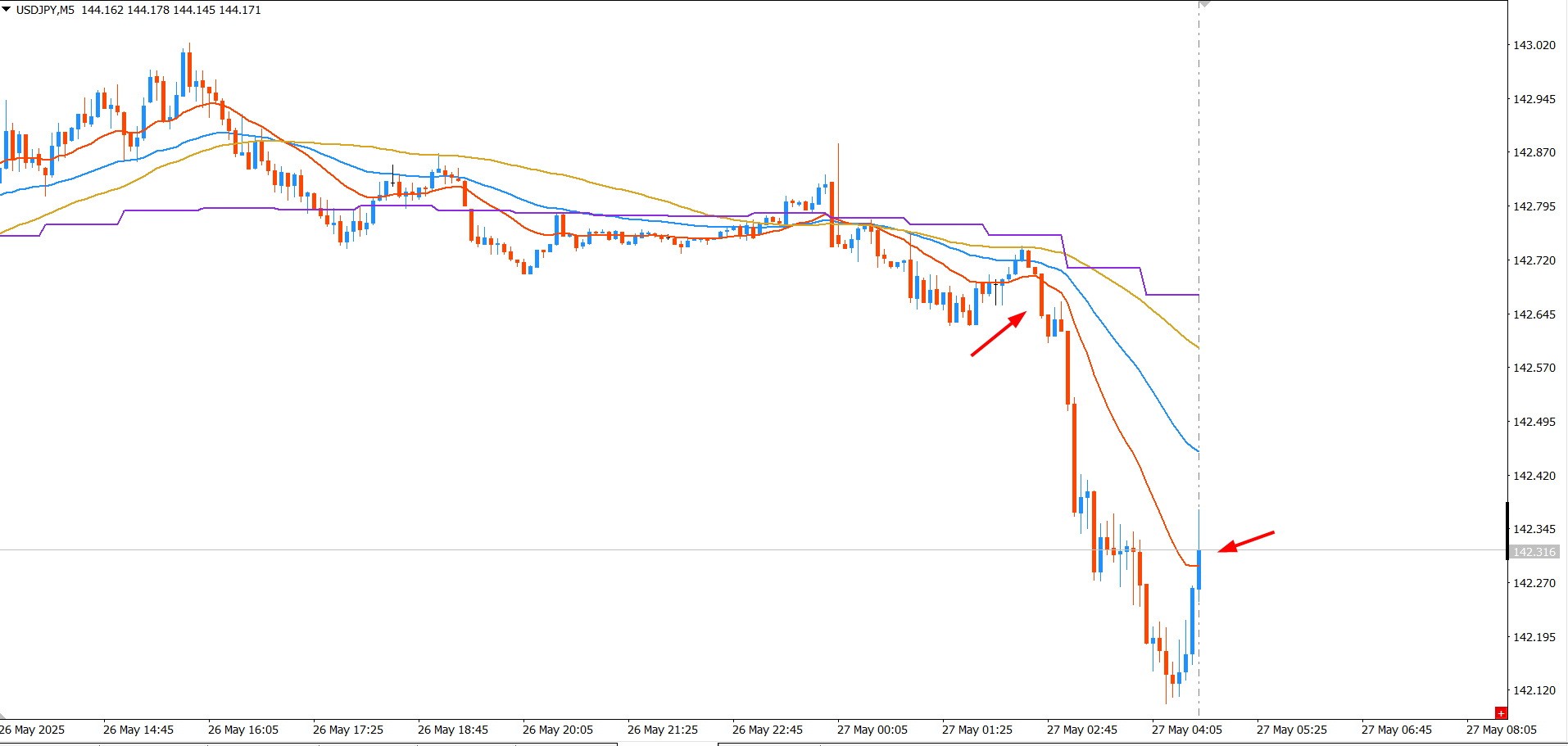The height and width of the screenshot is (746, 1568).
Task: Click the USDJPY,M5 chart title text
Action: click(45, 10)
